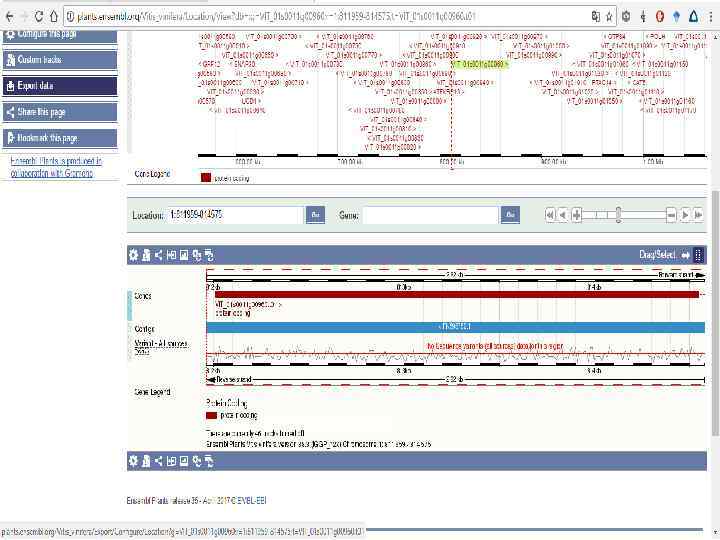The height and width of the screenshot is (540, 720).
Task: Click red protein coding swatch in lower Gene Legend
Action: [x=212, y=416]
